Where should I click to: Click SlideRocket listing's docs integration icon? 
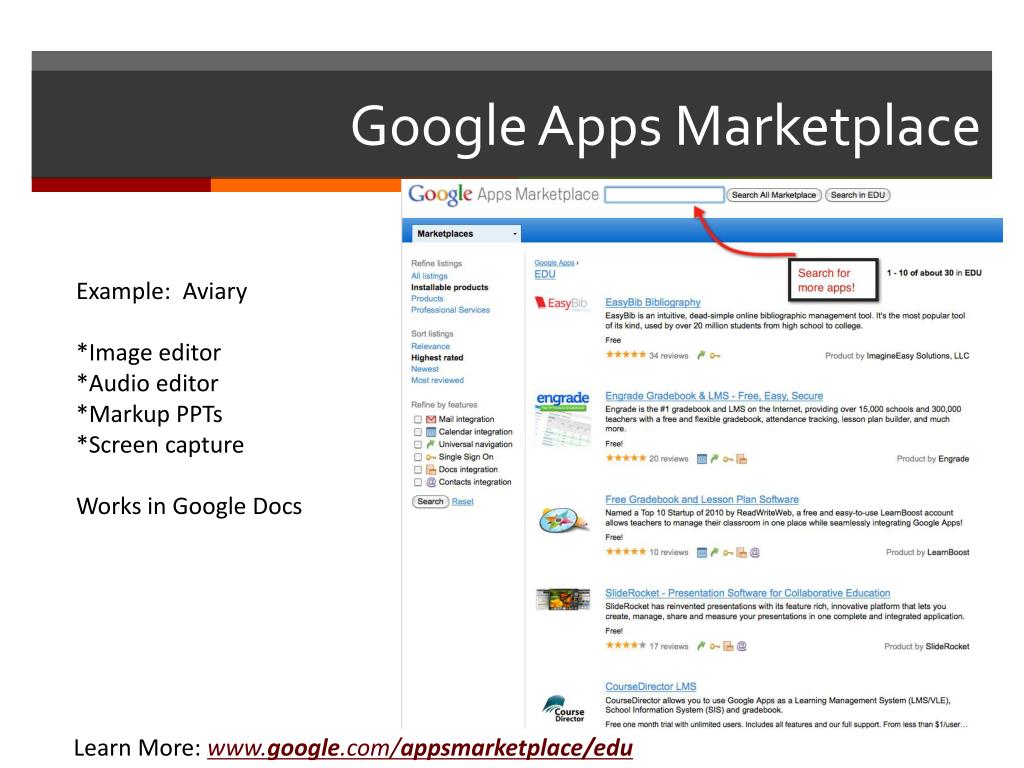pyautogui.click(x=728, y=646)
